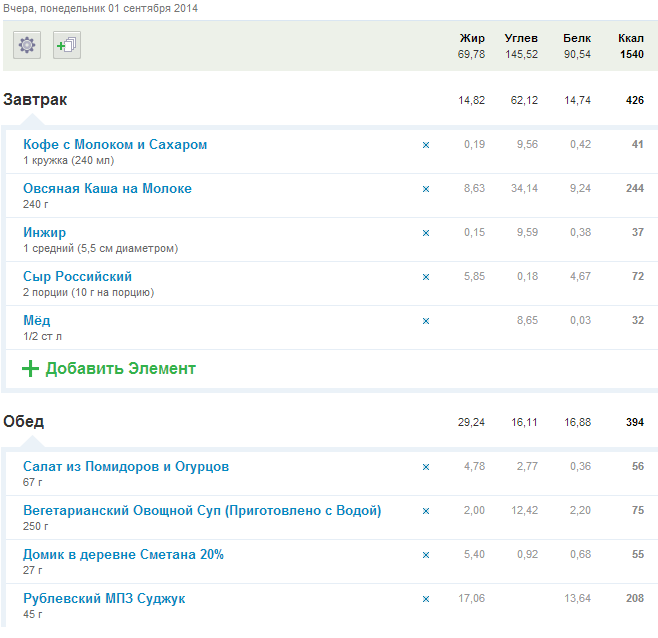Screen dimensions: 658x638
Task: Expand the Обед meal header
Action: pyautogui.click(x=24, y=422)
